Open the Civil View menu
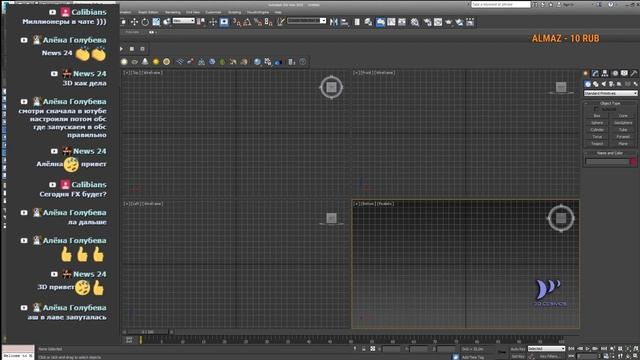Screen dimensions: 640x360 193,12
